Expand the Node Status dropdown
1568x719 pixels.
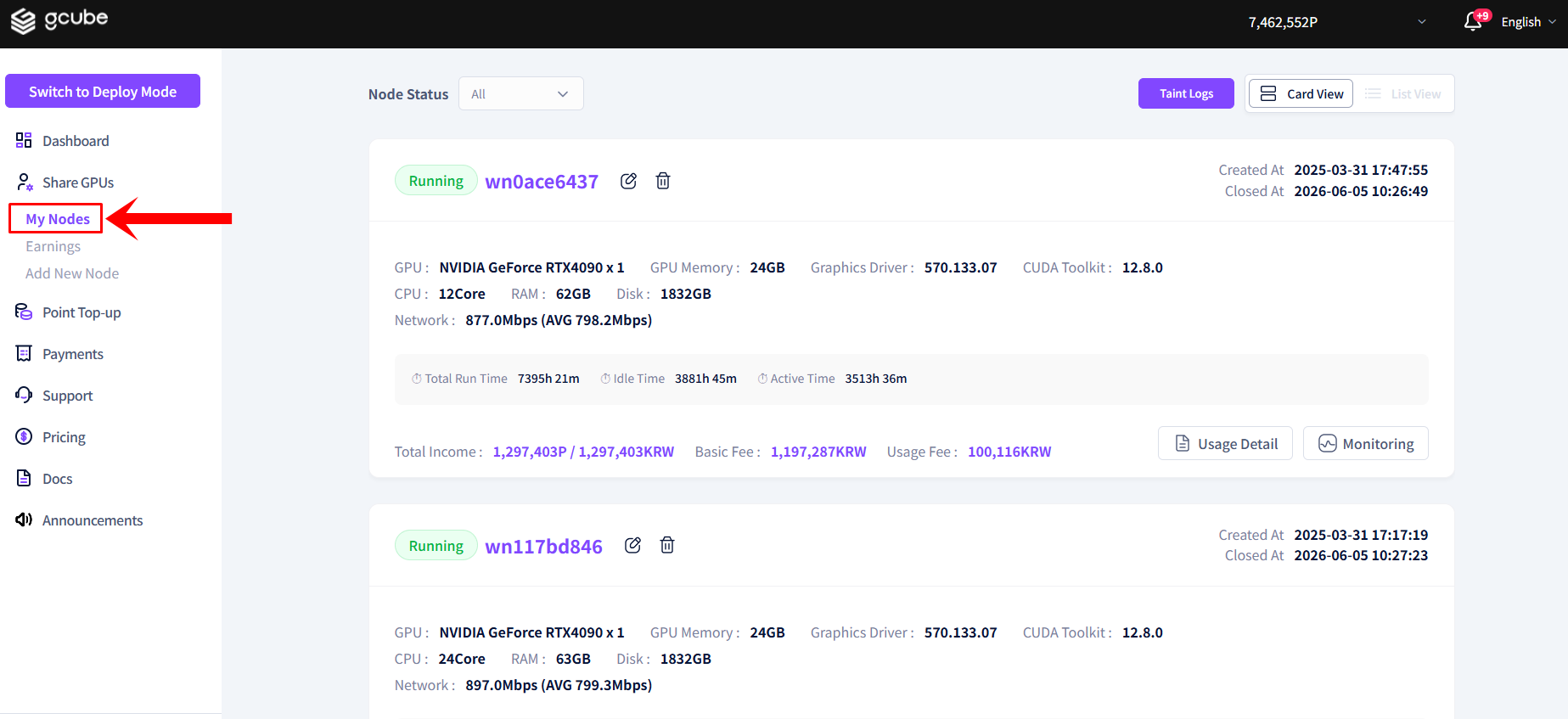(x=521, y=93)
